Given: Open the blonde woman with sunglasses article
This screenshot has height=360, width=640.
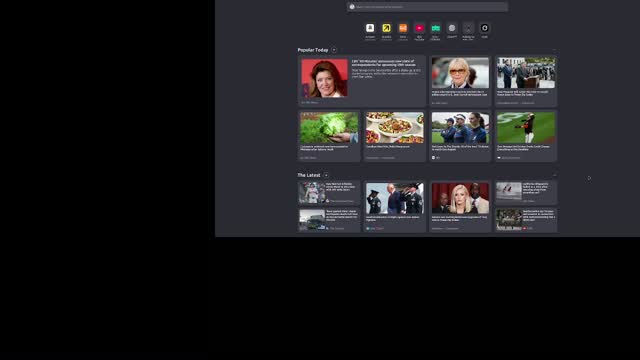Looking at the screenshot, I should coord(460,81).
